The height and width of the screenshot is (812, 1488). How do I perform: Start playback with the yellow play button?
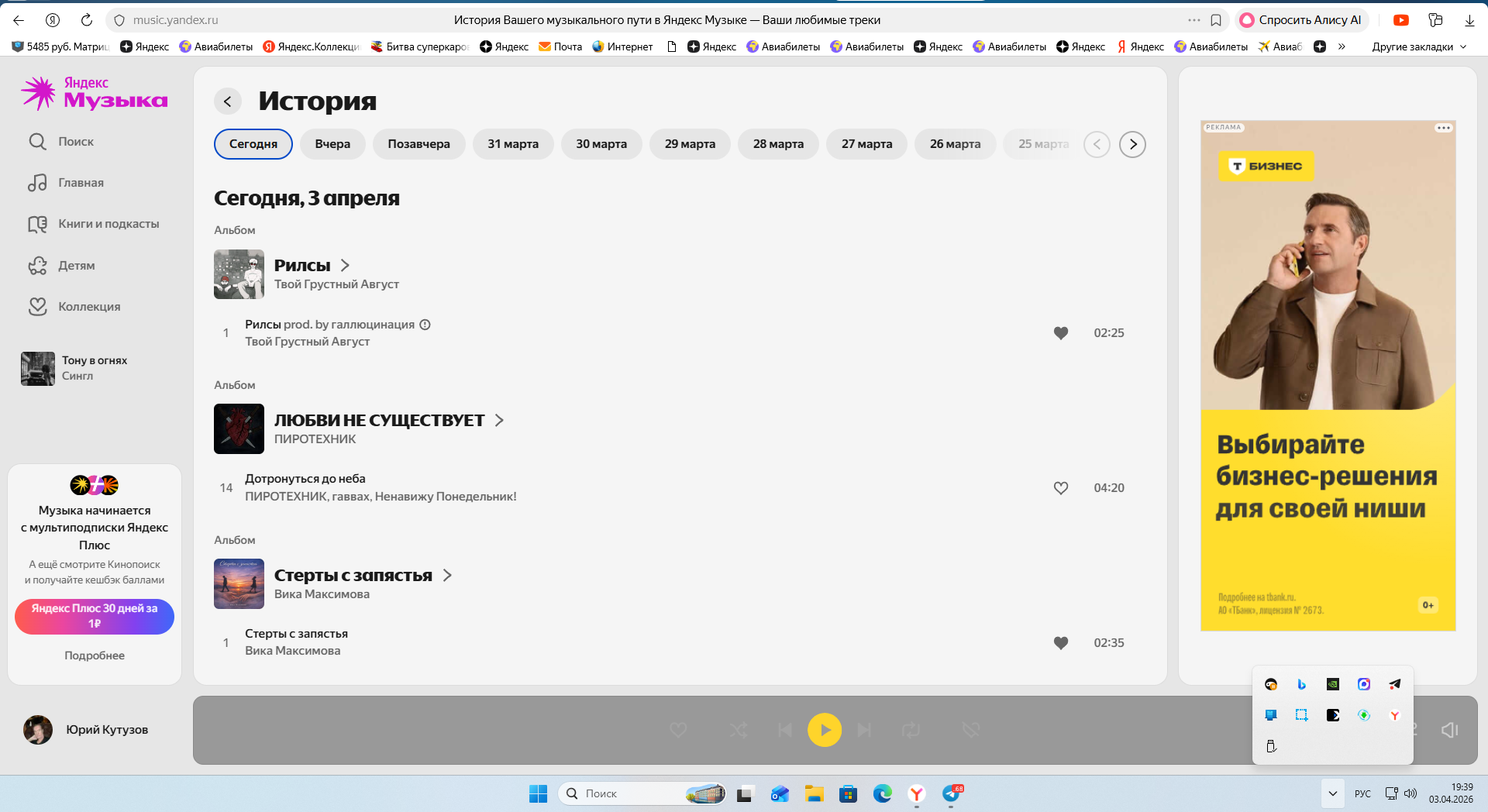click(825, 730)
